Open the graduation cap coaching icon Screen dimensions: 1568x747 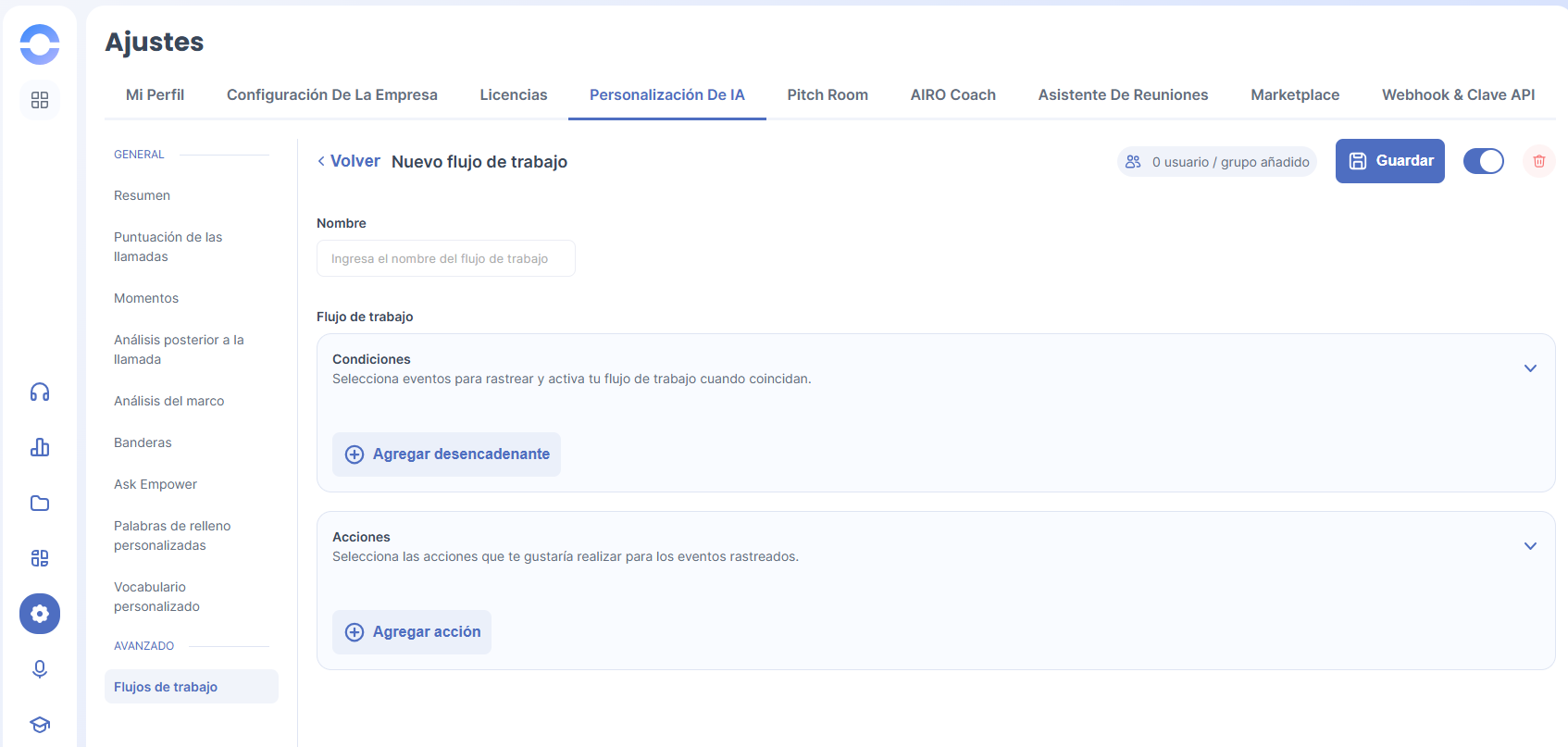click(40, 725)
